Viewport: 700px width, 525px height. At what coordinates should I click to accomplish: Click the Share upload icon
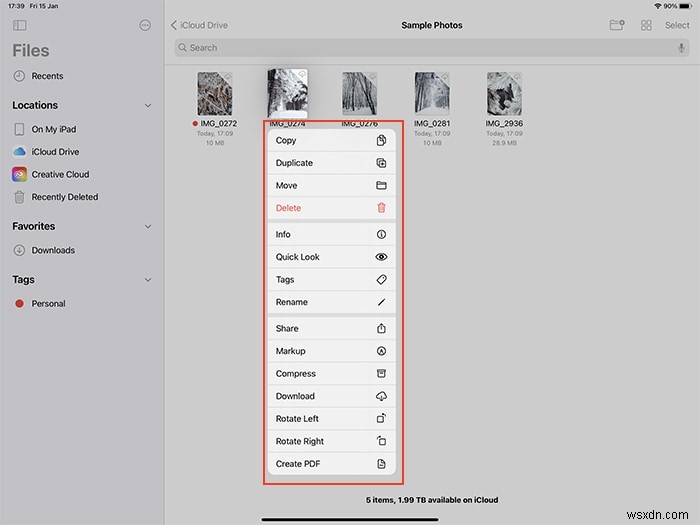coord(381,328)
